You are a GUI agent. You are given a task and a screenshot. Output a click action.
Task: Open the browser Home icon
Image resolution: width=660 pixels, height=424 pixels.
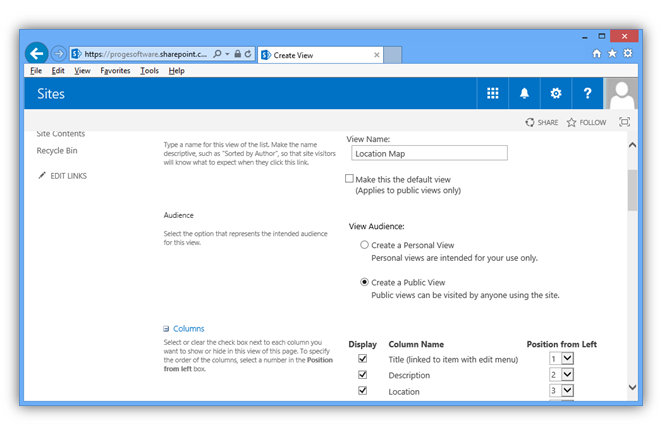pyautogui.click(x=597, y=54)
